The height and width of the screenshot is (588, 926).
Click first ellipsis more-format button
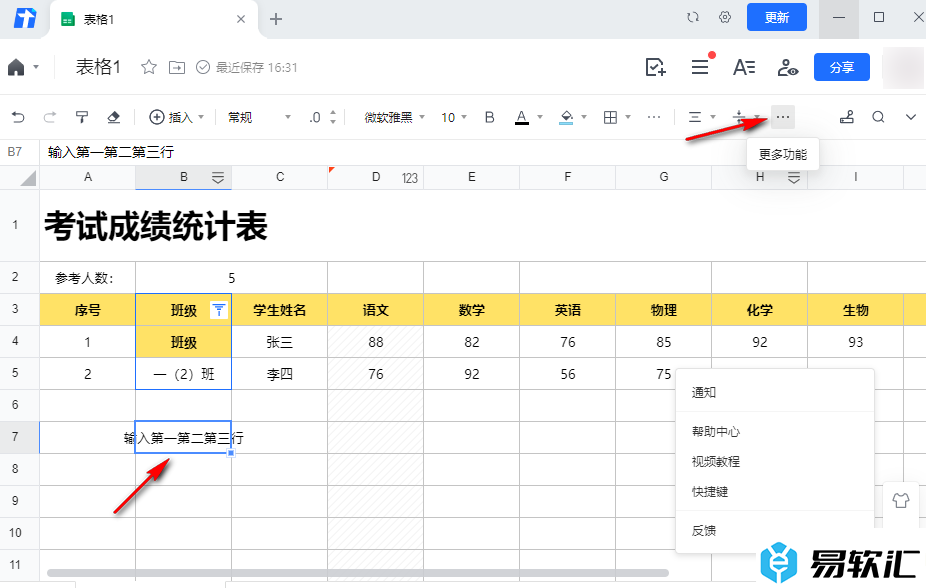654,117
